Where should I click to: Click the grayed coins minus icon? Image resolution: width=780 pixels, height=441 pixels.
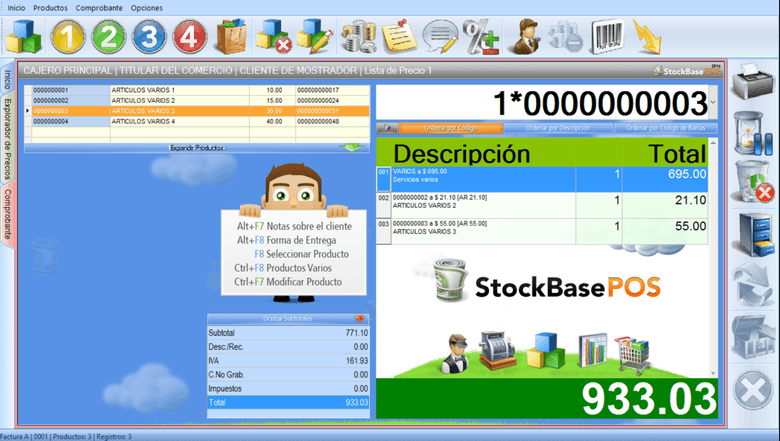click(566, 36)
